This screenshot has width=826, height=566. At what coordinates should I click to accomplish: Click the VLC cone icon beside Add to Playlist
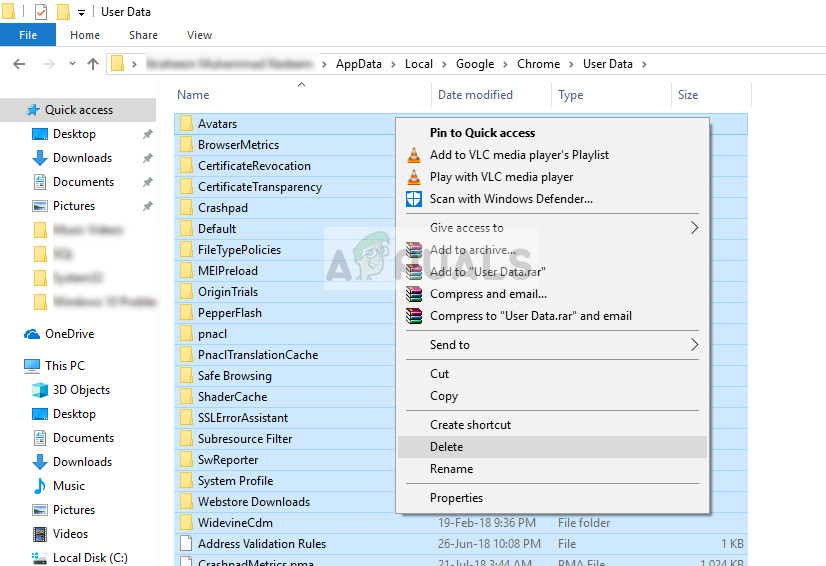(414, 155)
